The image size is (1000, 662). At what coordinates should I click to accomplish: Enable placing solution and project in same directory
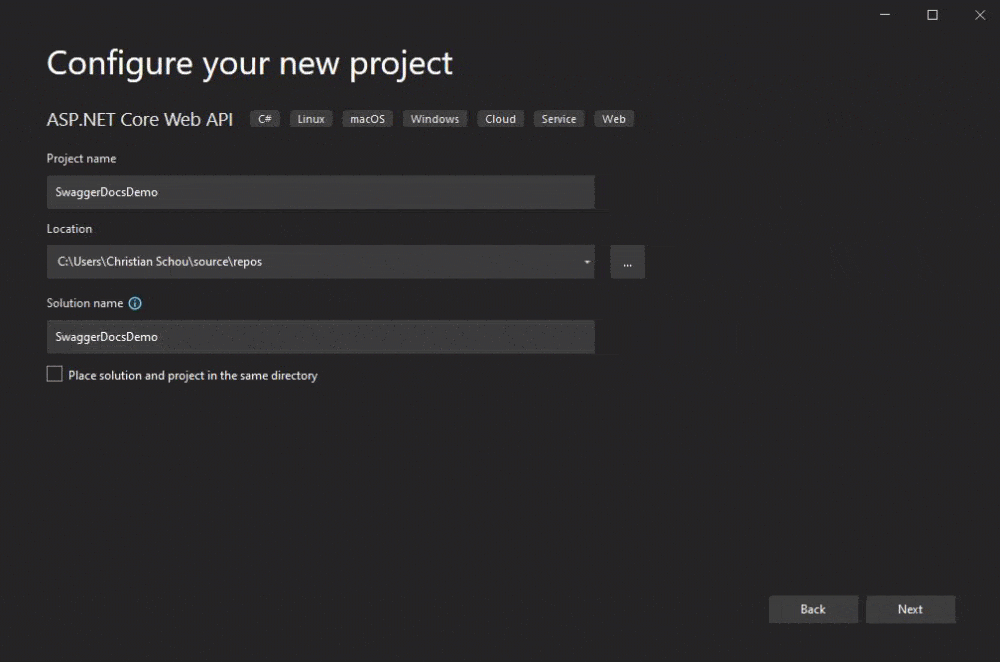[54, 373]
